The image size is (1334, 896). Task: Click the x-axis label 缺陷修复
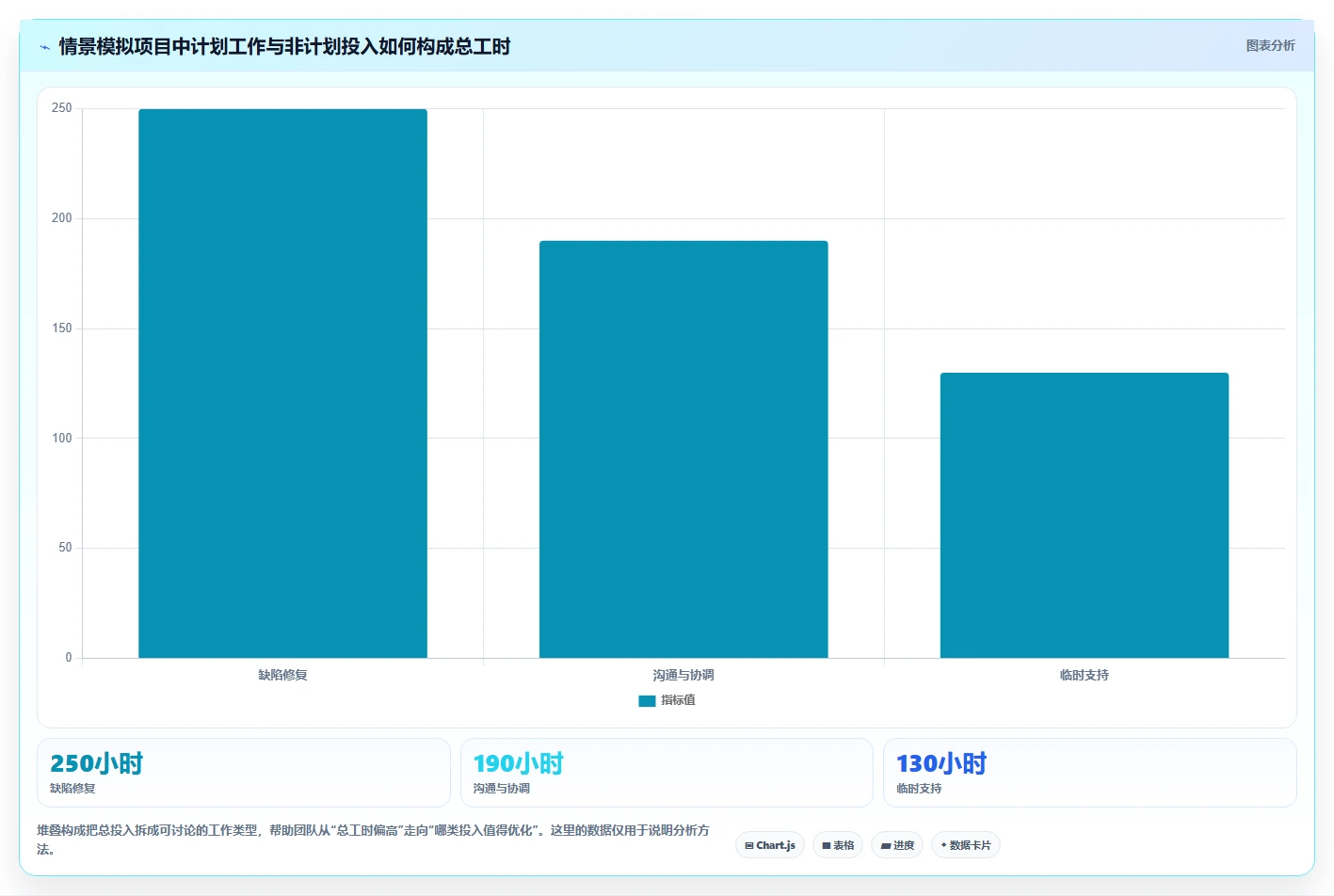pos(282,675)
